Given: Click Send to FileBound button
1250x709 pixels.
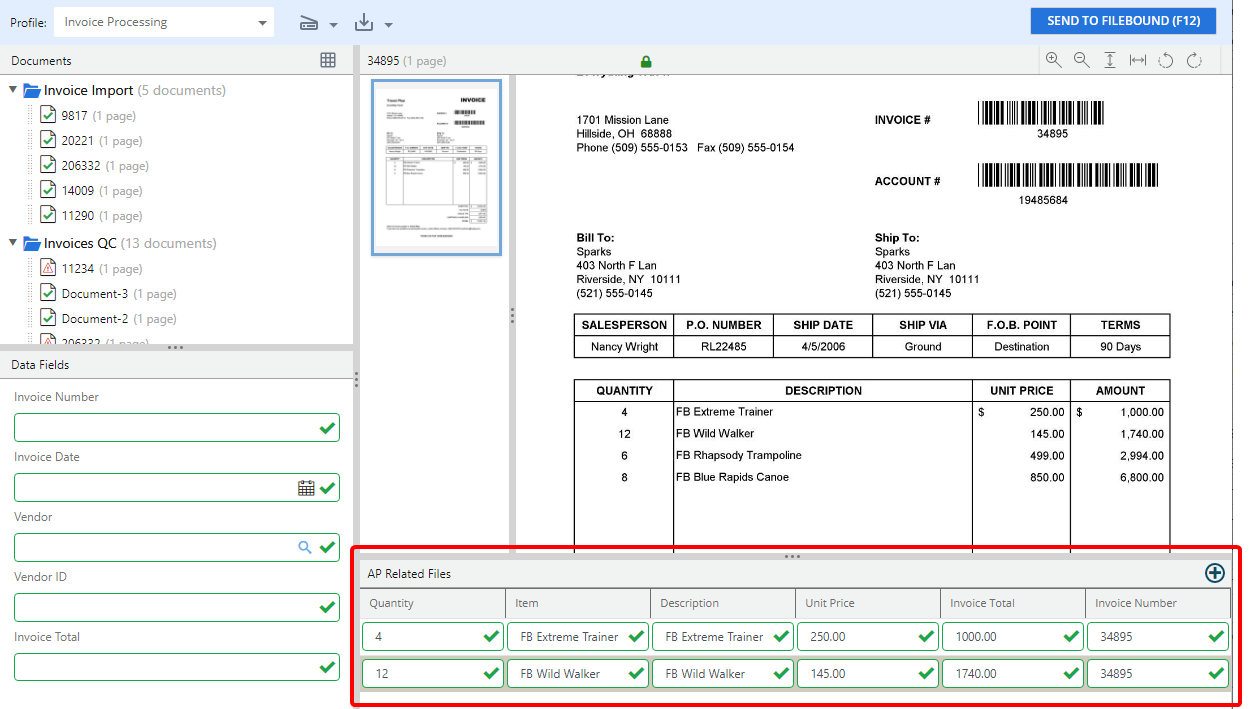Looking at the screenshot, I should click(x=1123, y=21).
